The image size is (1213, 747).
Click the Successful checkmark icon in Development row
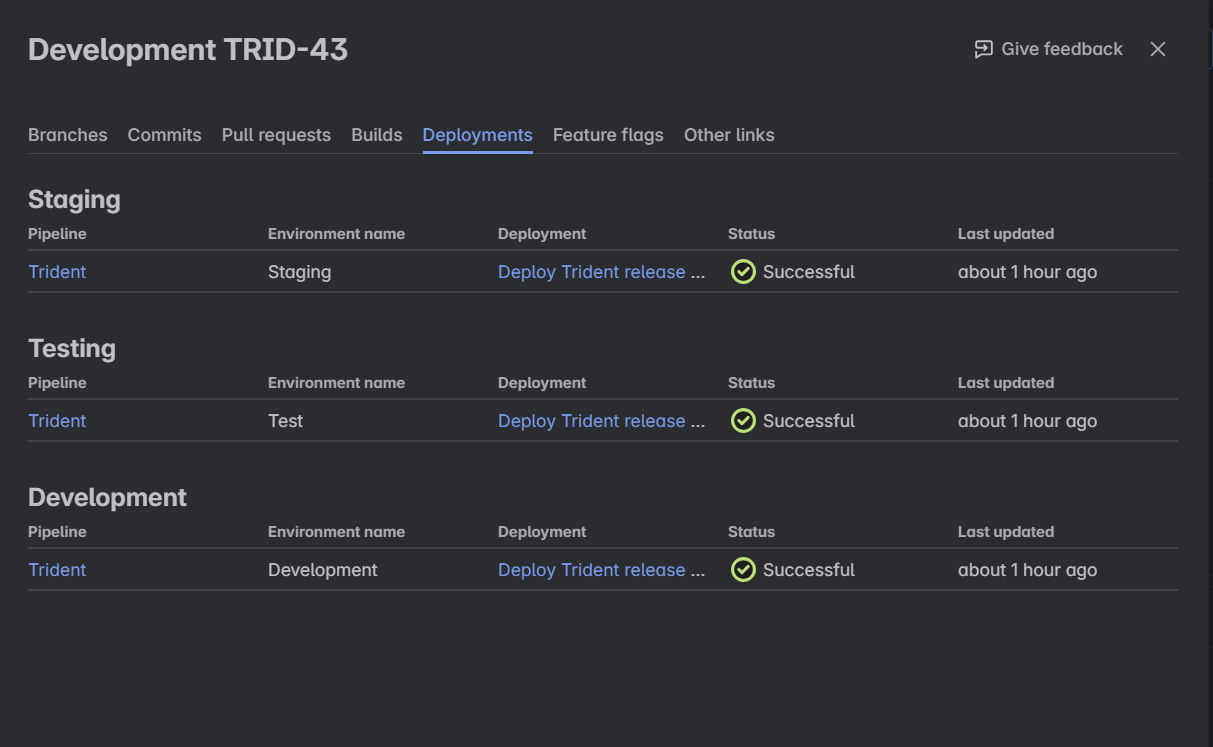tap(743, 569)
